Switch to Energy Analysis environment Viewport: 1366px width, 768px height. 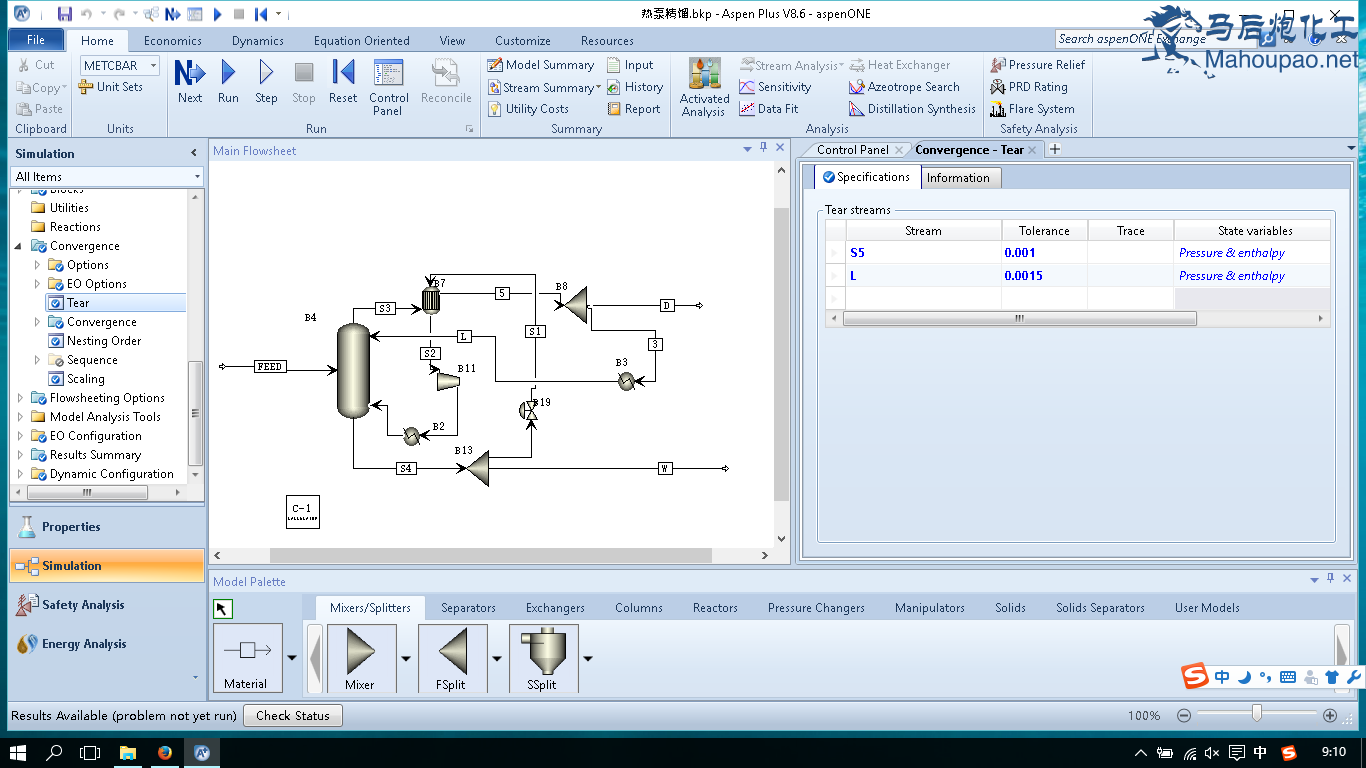[107, 644]
